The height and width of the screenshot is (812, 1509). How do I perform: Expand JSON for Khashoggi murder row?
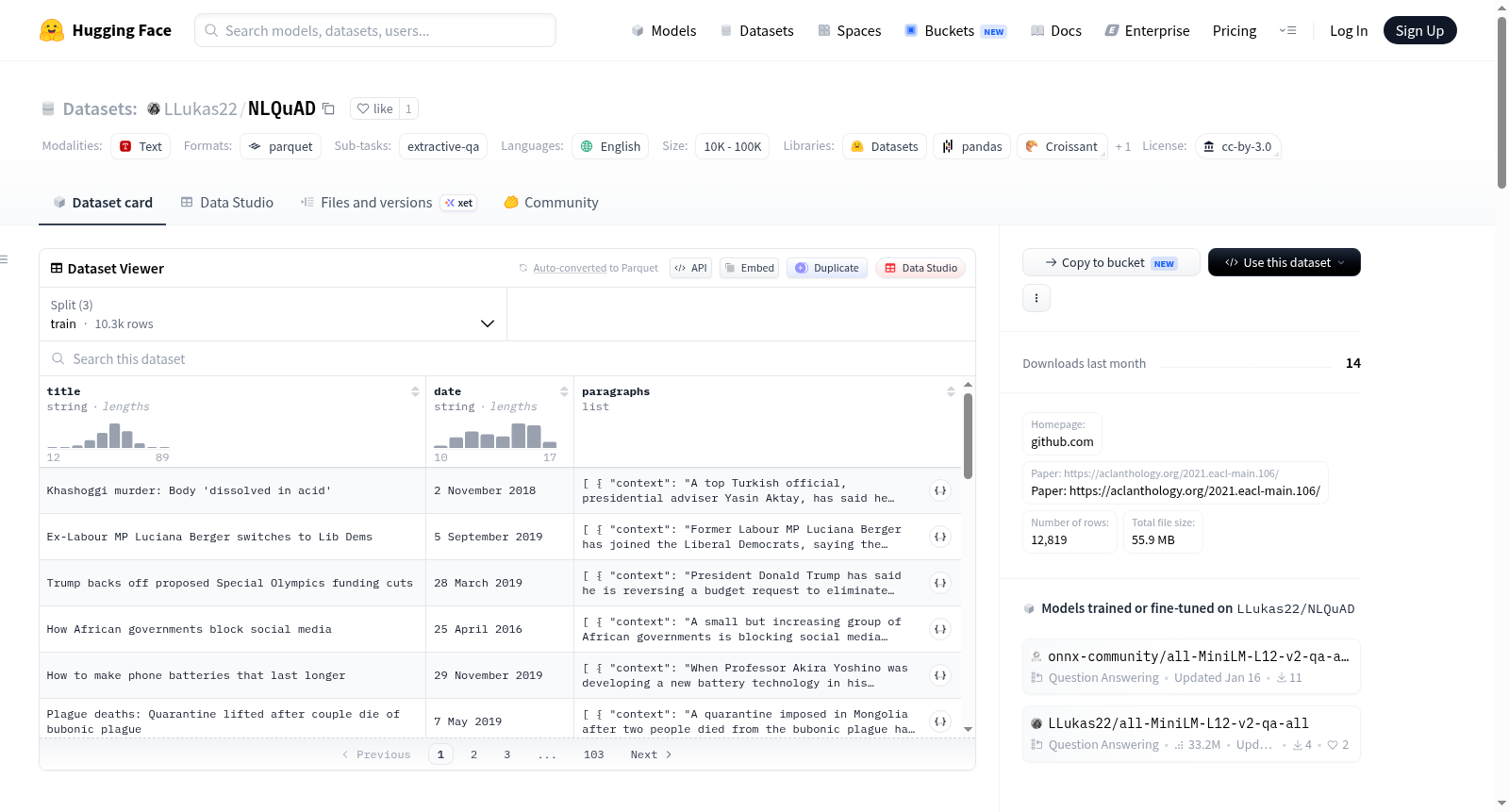940,490
